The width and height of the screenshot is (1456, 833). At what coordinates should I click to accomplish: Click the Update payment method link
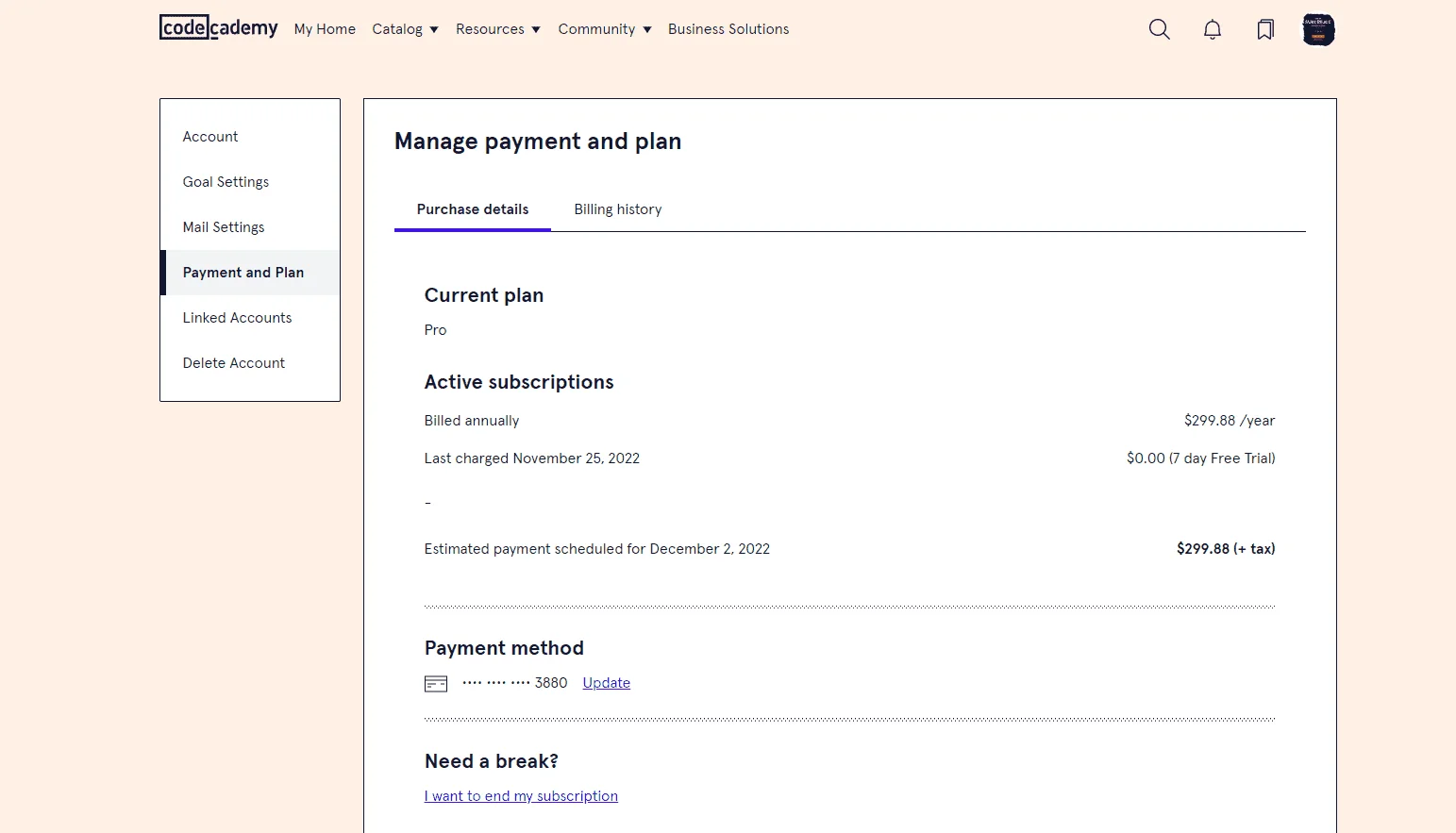point(607,683)
